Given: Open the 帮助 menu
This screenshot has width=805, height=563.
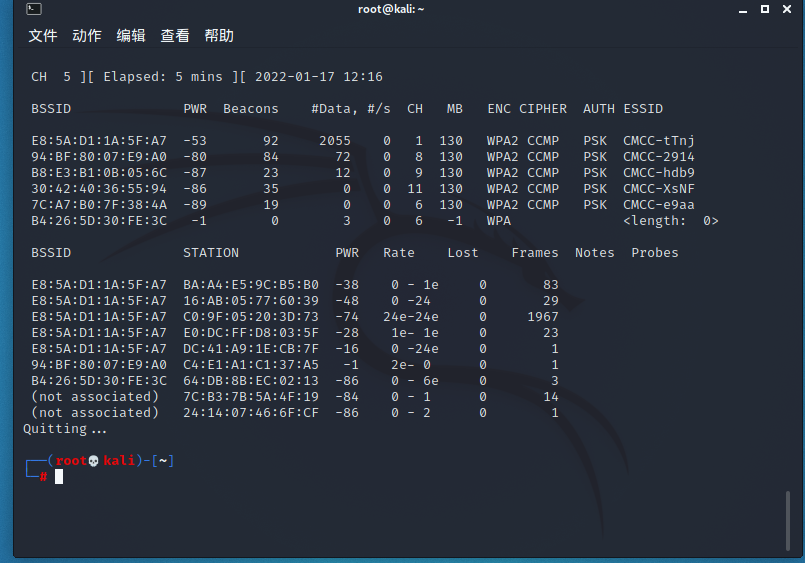Looking at the screenshot, I should coord(219,35).
